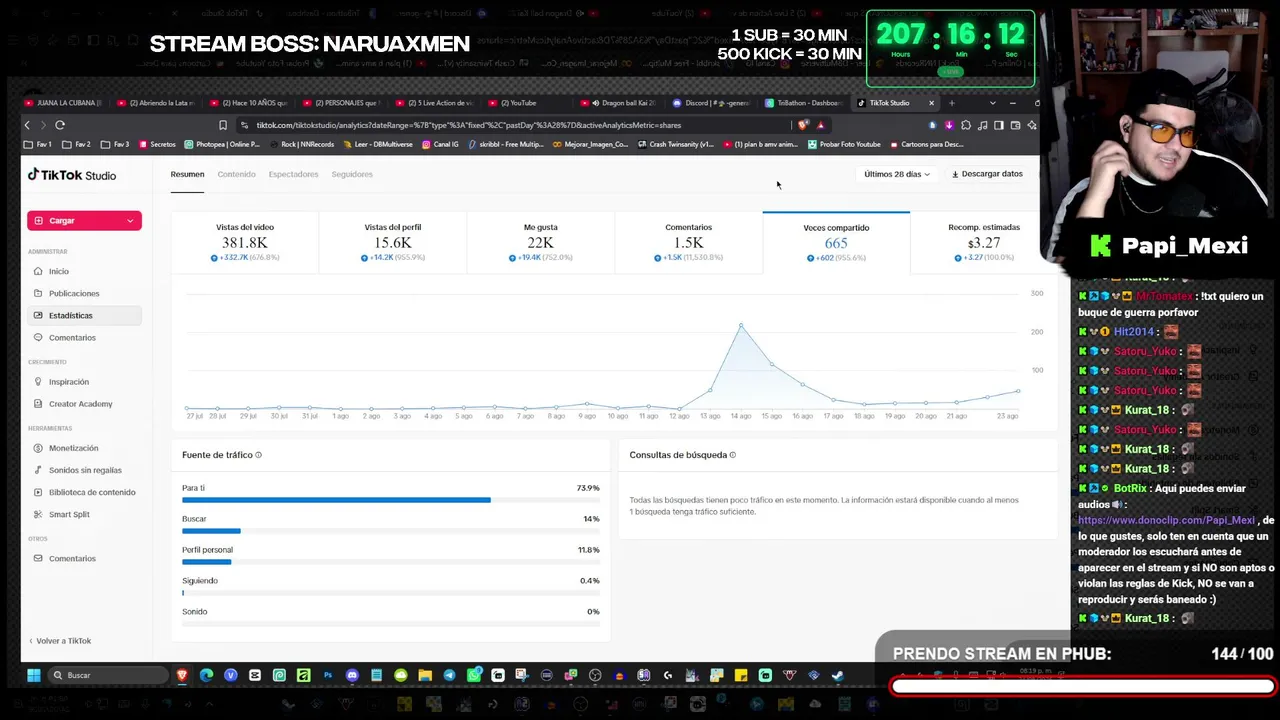The width and height of the screenshot is (1280, 720).
Task: Close the TikTok Studio browser tab
Action: click(x=931, y=103)
